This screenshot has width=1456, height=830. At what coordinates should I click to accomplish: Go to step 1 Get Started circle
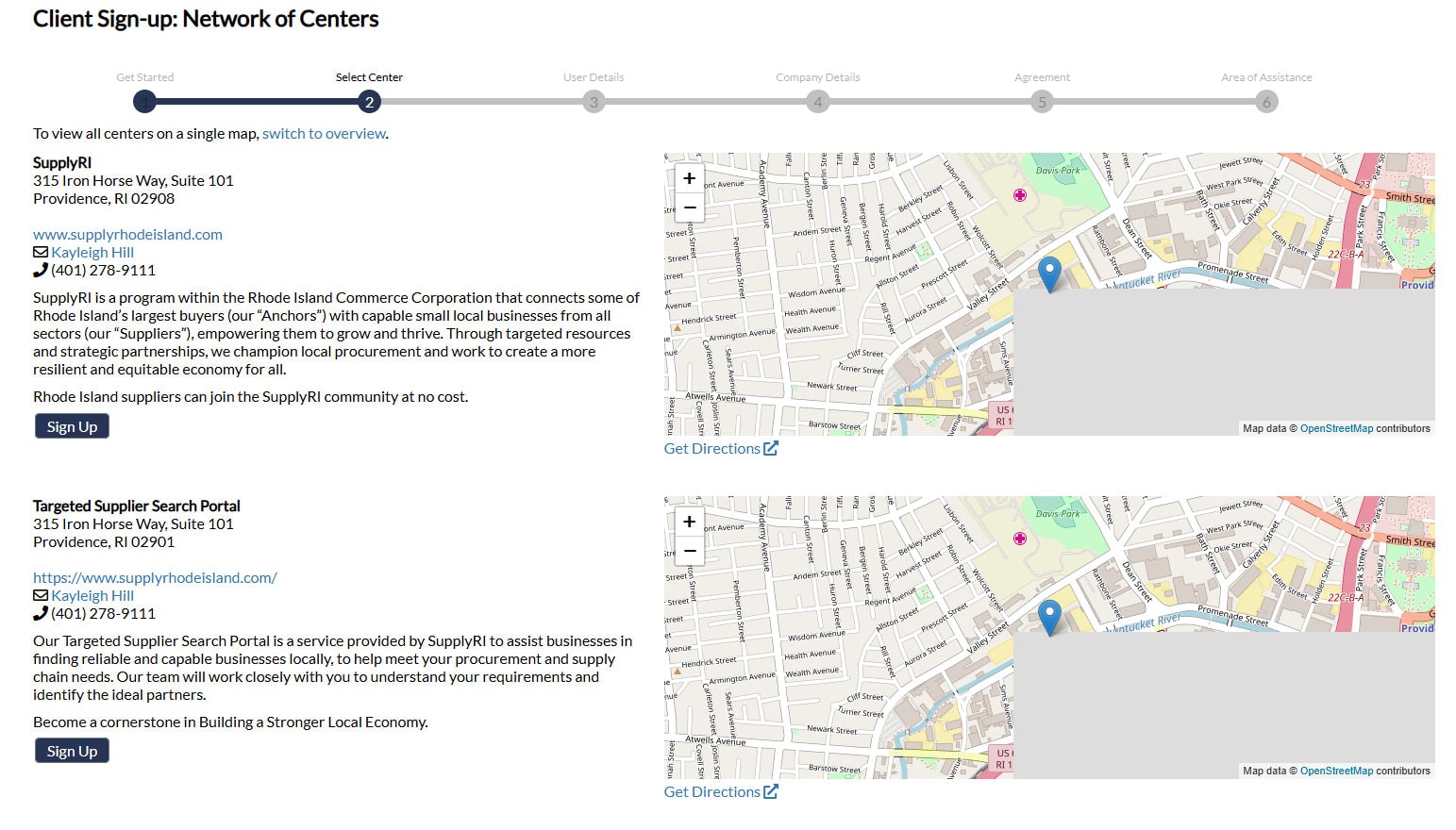click(x=144, y=101)
